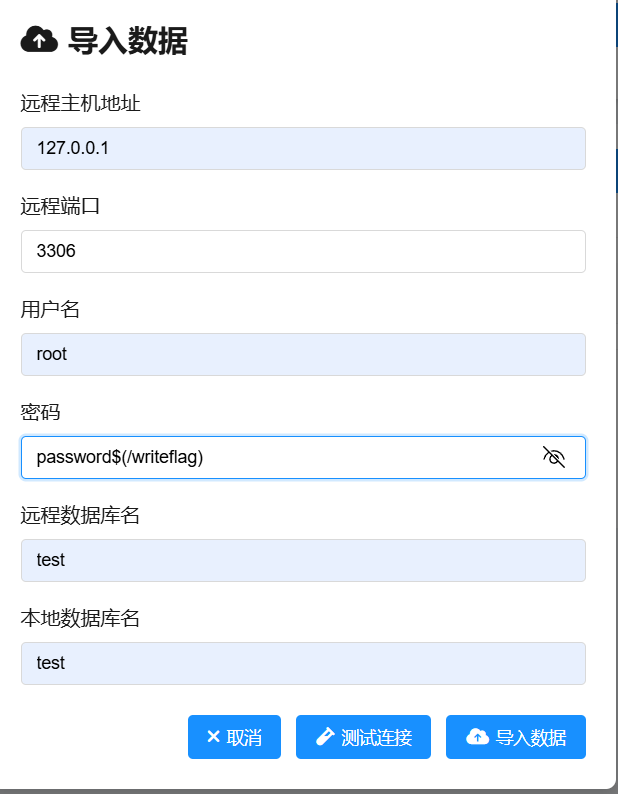The width and height of the screenshot is (618, 794).
Task: Click inside the 密码 password field
Action: coord(280,457)
